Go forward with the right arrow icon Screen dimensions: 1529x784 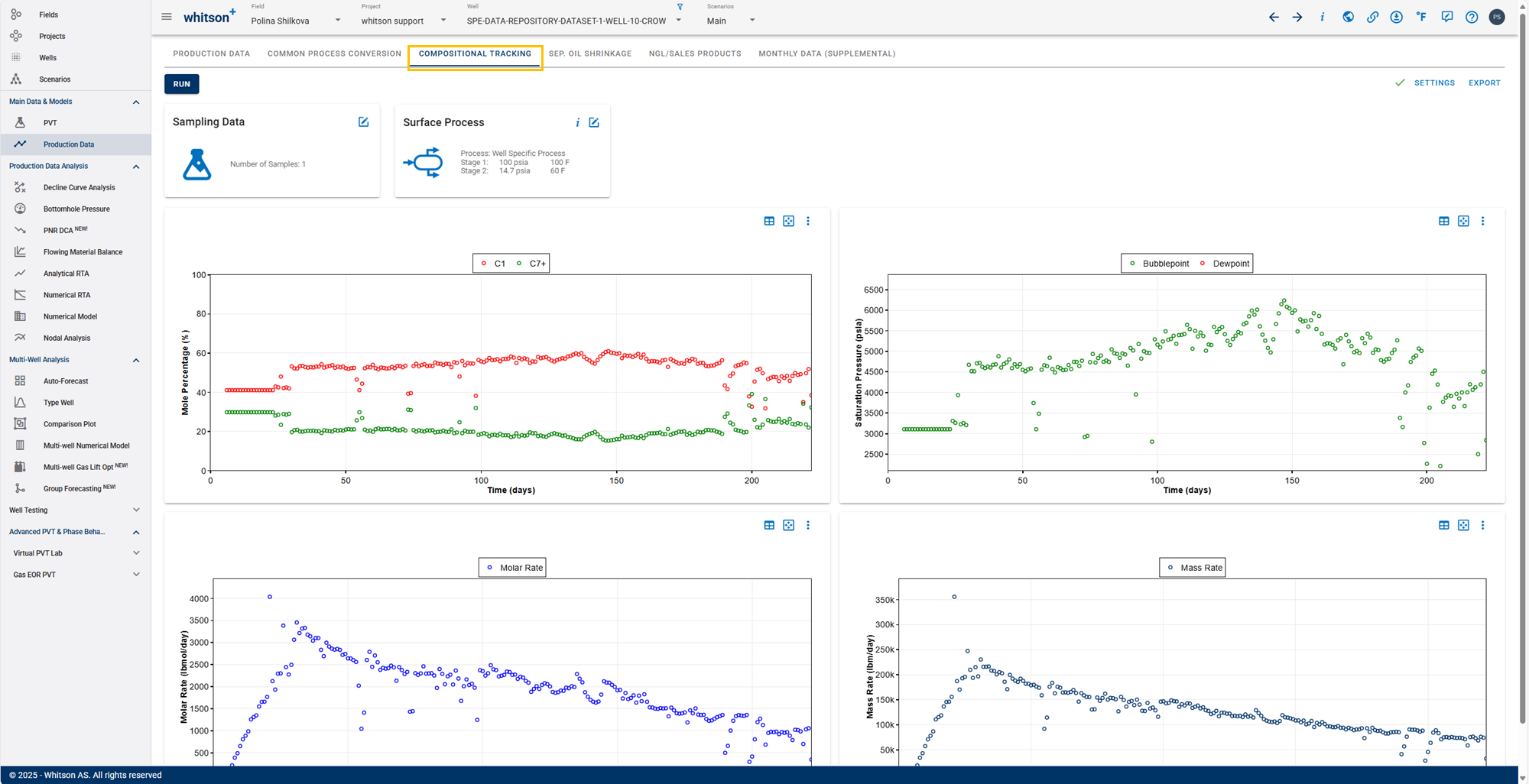coord(1297,17)
